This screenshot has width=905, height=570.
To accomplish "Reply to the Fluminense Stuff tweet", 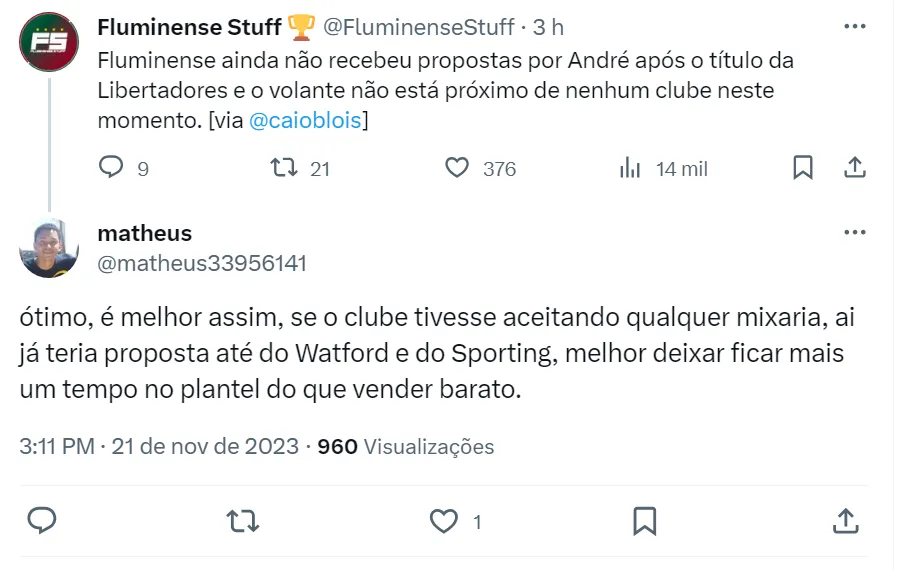I will click(x=111, y=168).
